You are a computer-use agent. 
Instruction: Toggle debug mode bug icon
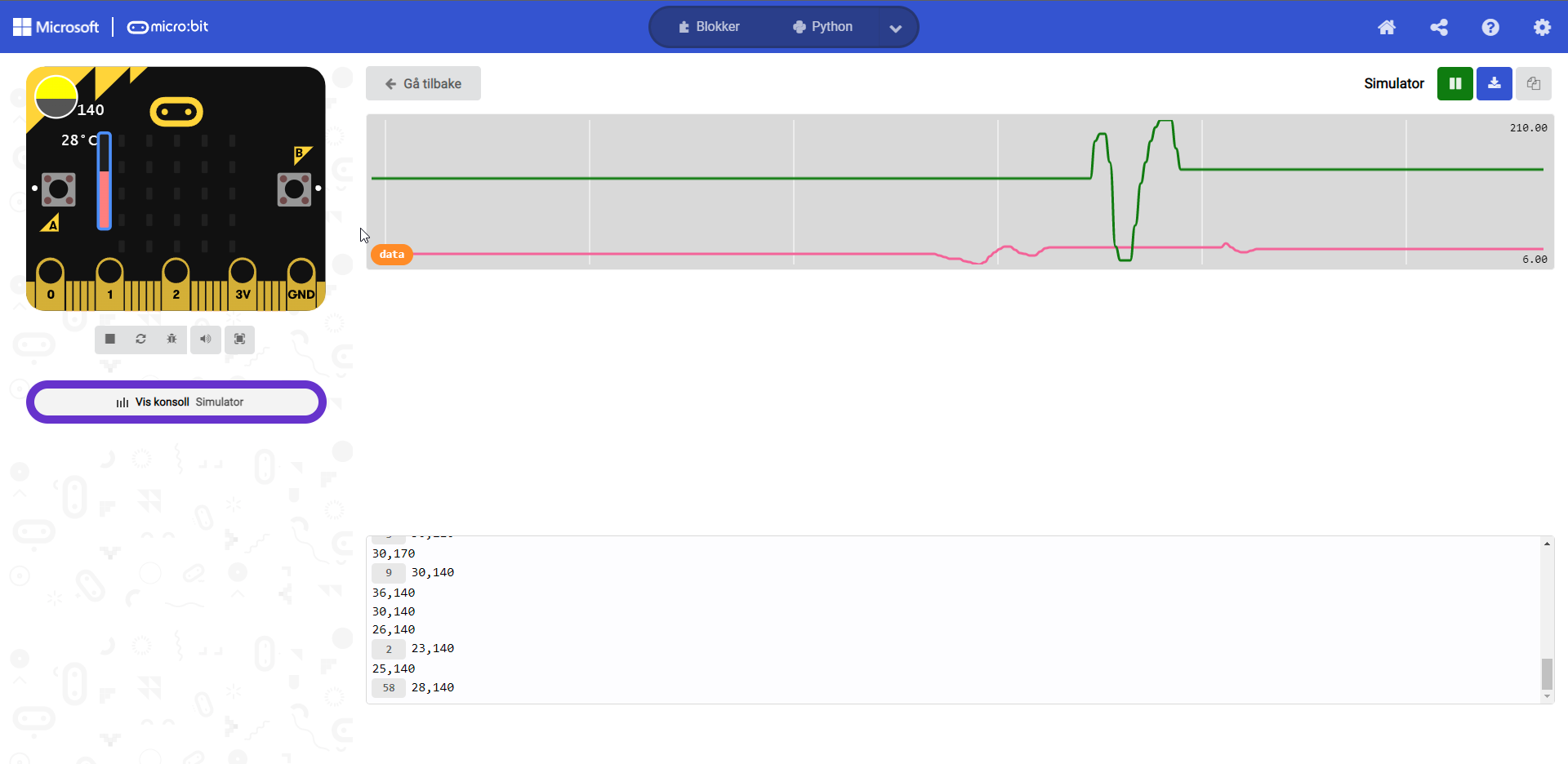[171, 339]
